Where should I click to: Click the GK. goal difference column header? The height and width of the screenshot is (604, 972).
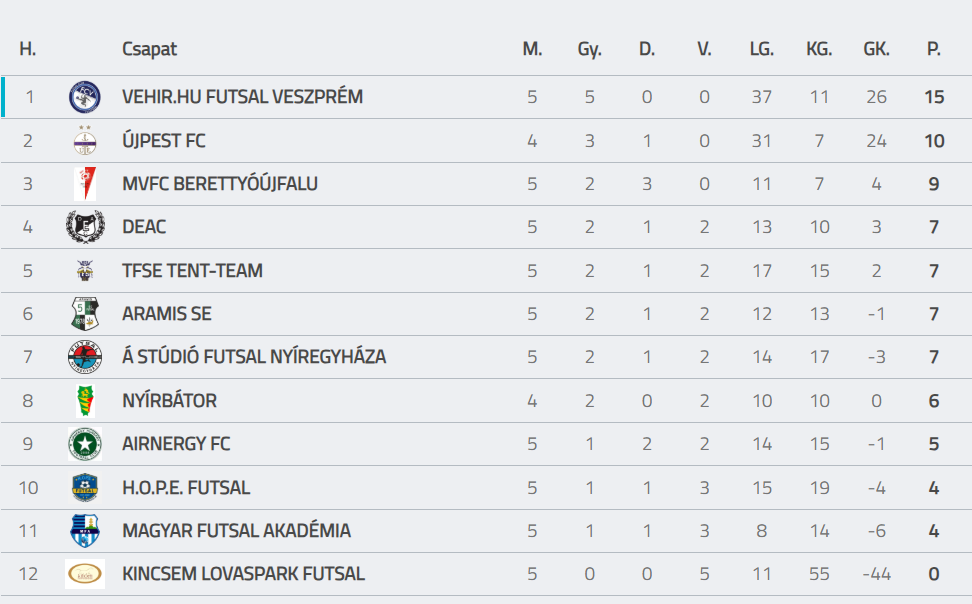click(877, 48)
